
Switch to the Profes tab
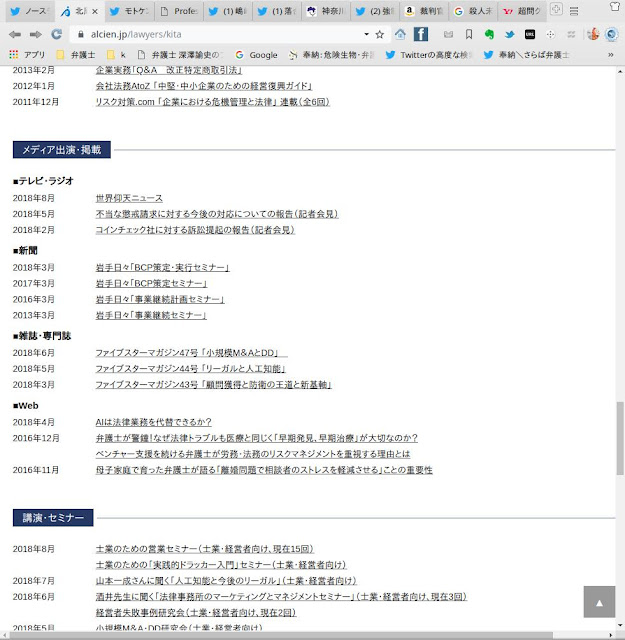[179, 11]
